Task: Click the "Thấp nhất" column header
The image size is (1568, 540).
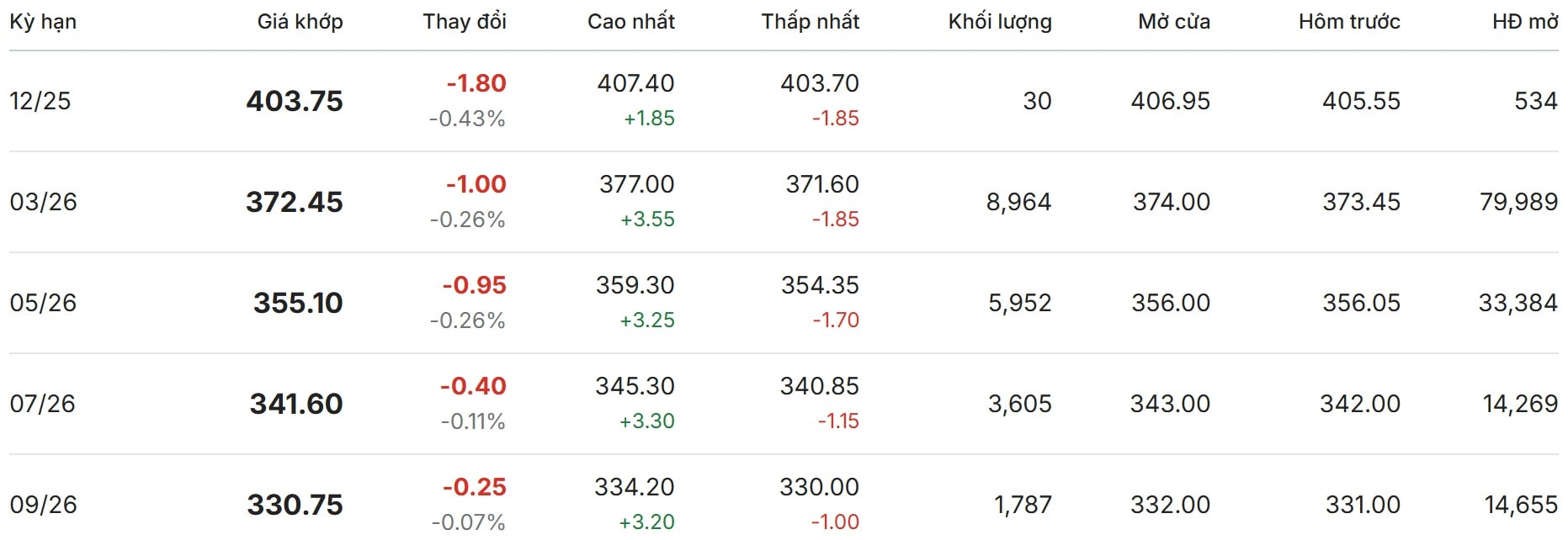Action: pyautogui.click(x=810, y=22)
